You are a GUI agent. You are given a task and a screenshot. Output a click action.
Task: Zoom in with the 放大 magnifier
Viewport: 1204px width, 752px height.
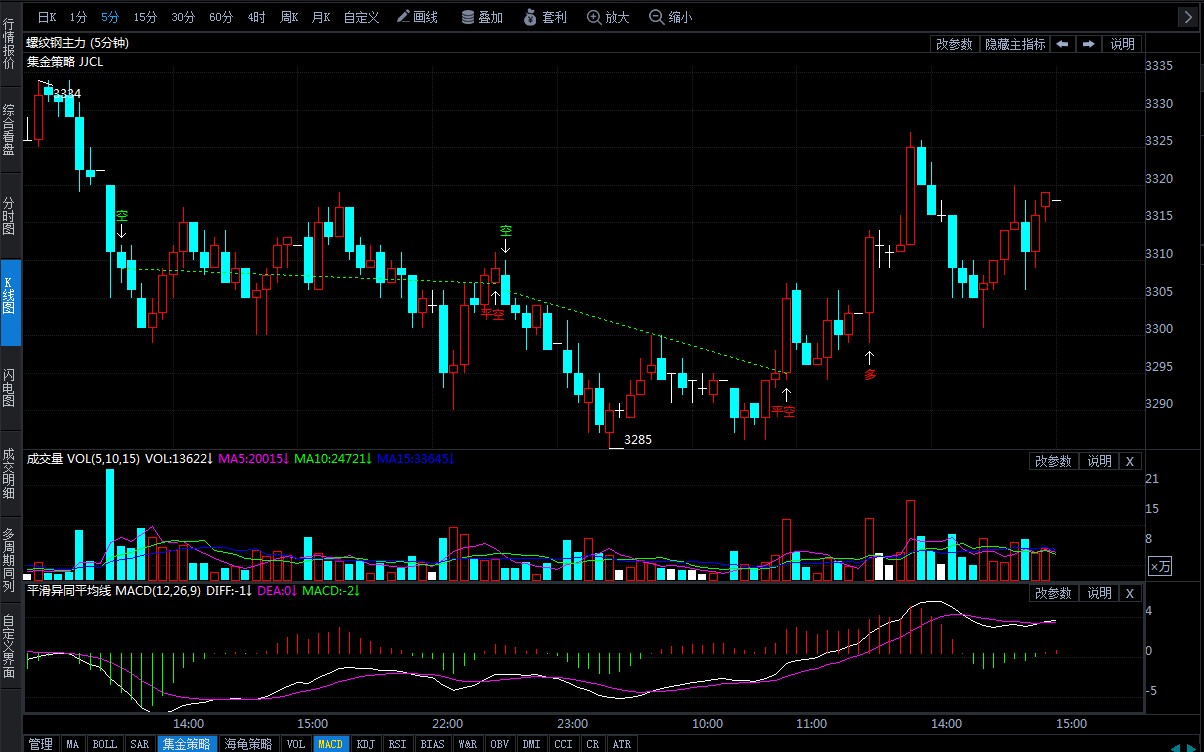(608, 17)
